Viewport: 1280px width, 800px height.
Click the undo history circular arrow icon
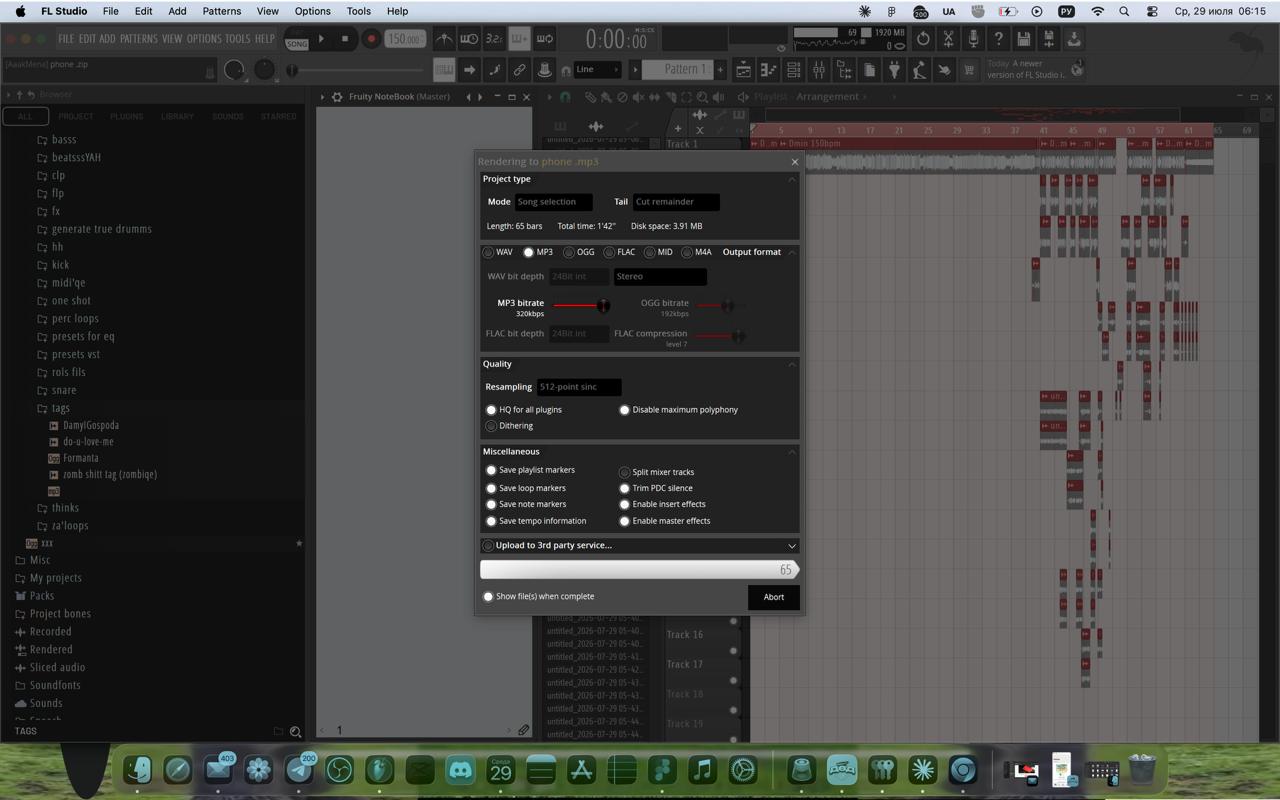(923, 39)
